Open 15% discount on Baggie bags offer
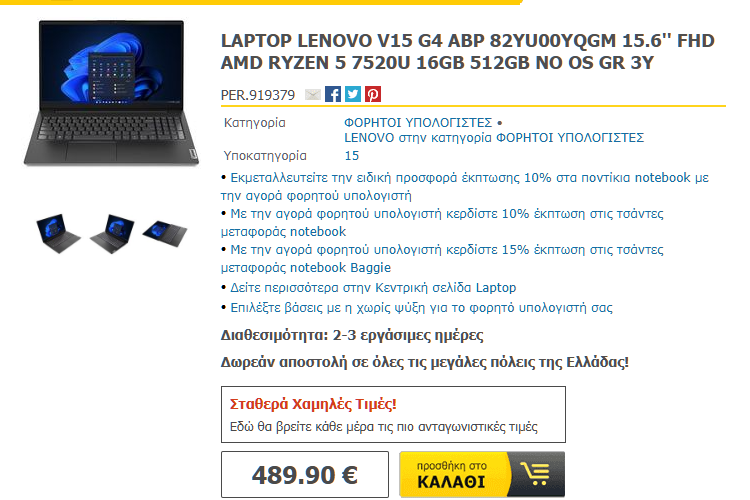 (442, 258)
